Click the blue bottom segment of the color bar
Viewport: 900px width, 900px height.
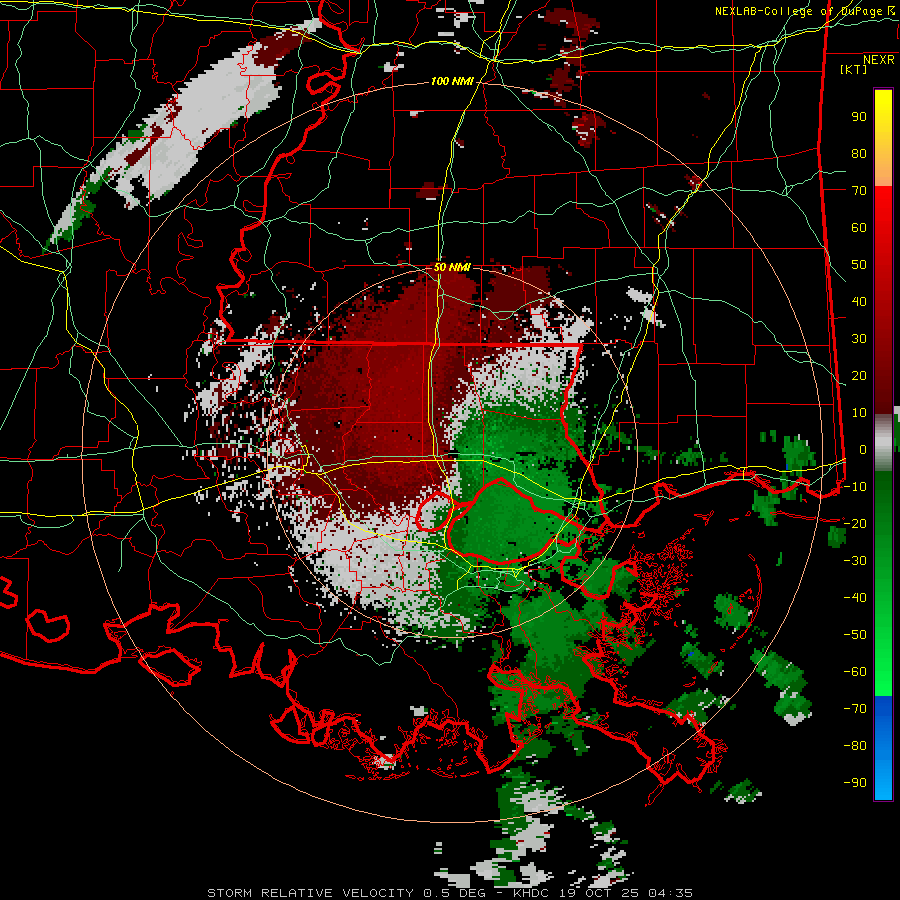click(883, 748)
